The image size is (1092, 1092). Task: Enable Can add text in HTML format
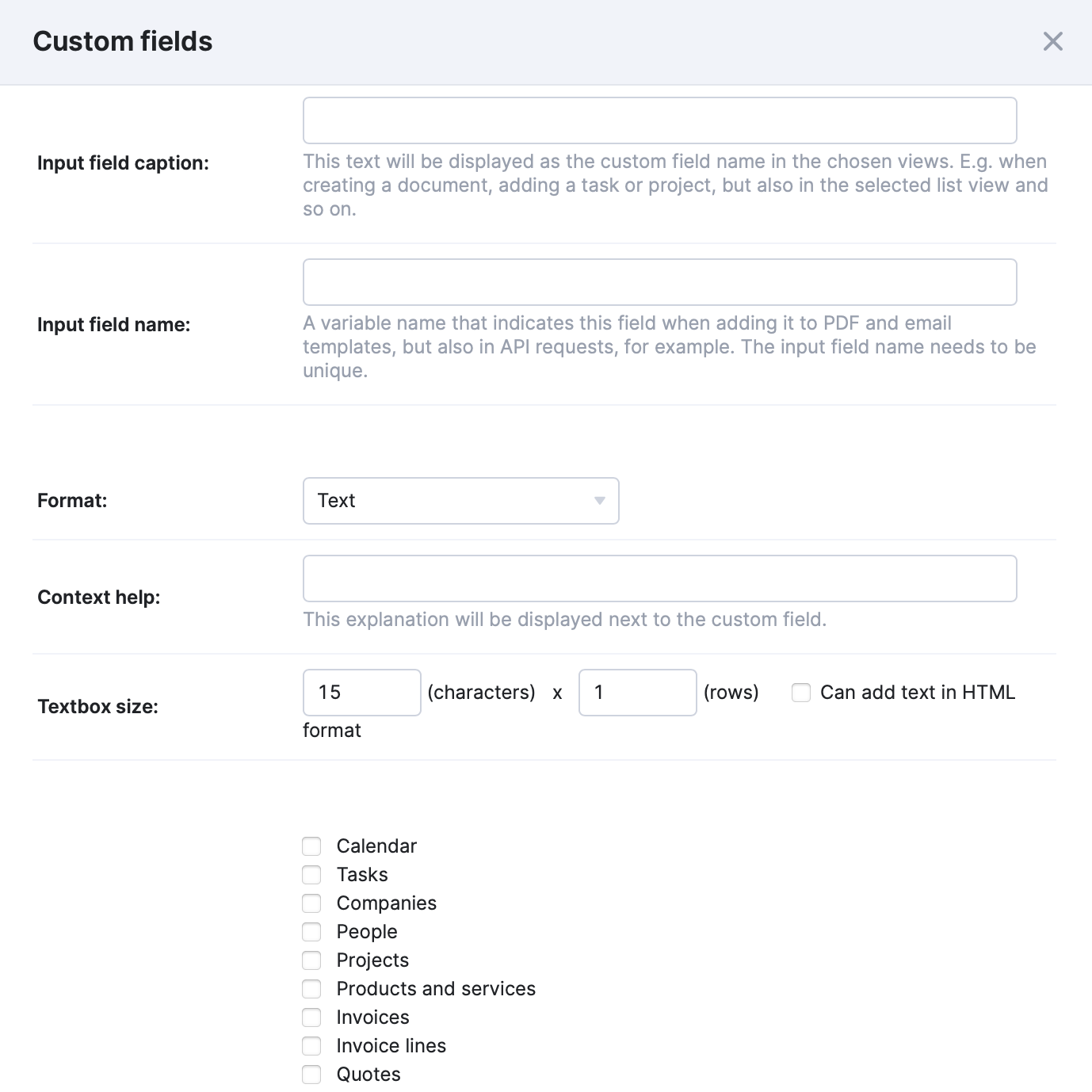click(x=801, y=693)
